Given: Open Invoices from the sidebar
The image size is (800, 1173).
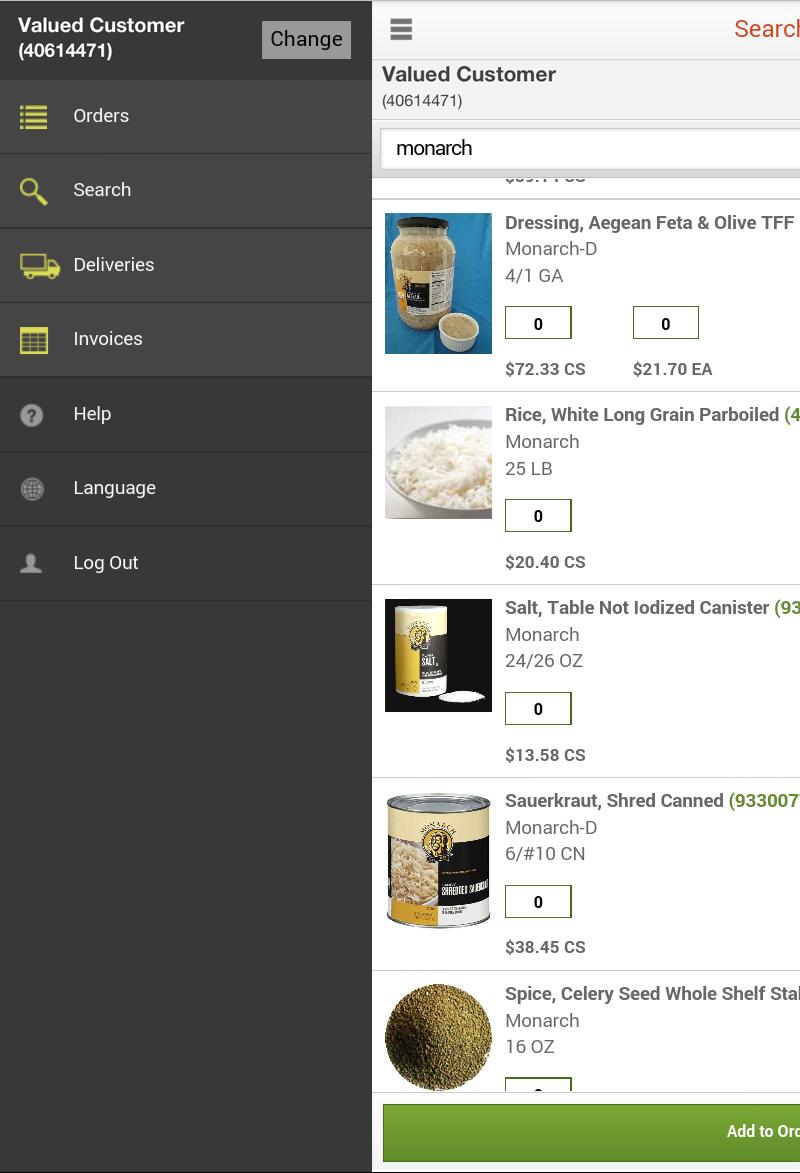Looking at the screenshot, I should click(186, 340).
